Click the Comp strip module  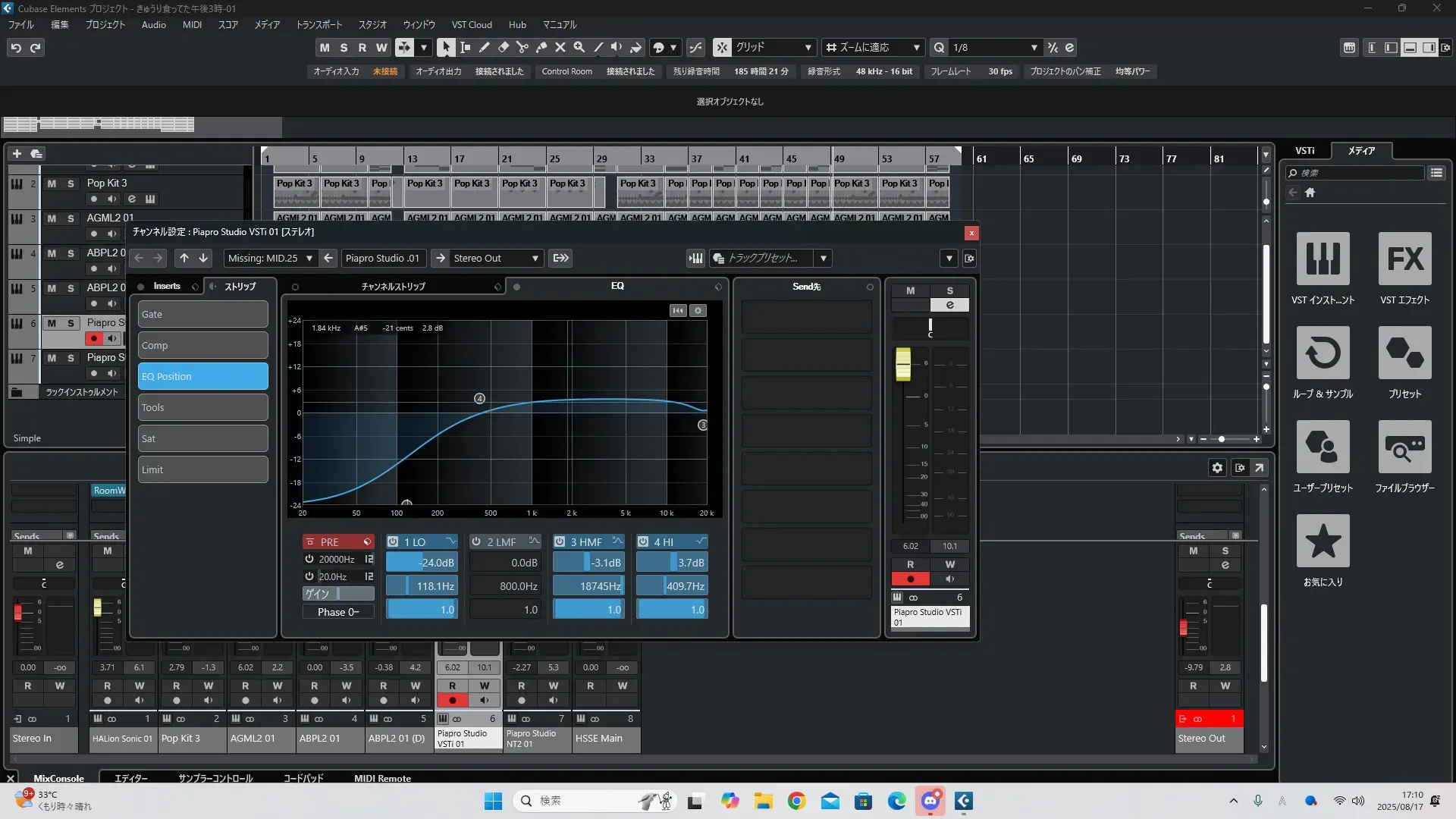tap(202, 346)
